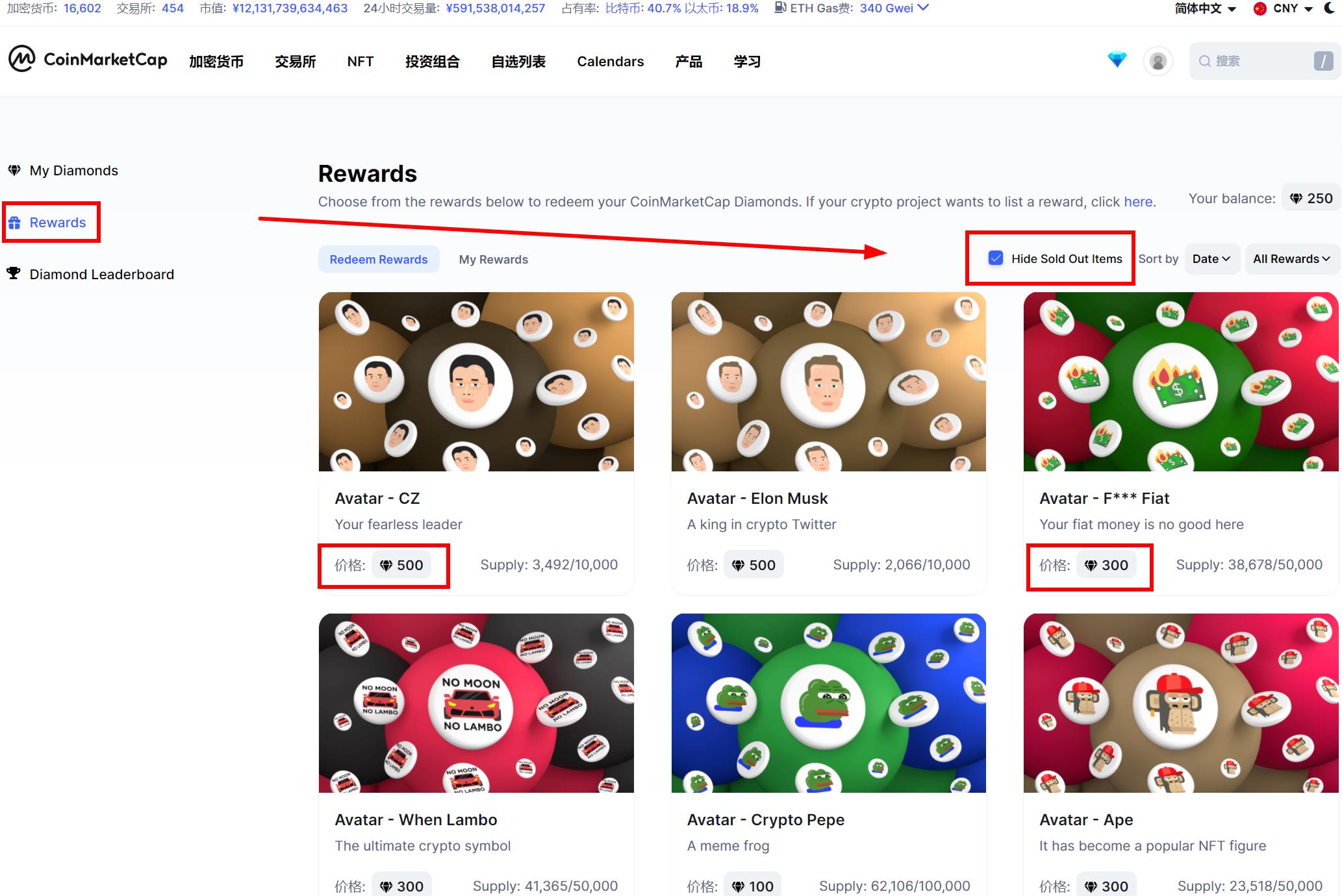
Task: Open the 简体中文 language dropdown
Action: click(x=1205, y=8)
